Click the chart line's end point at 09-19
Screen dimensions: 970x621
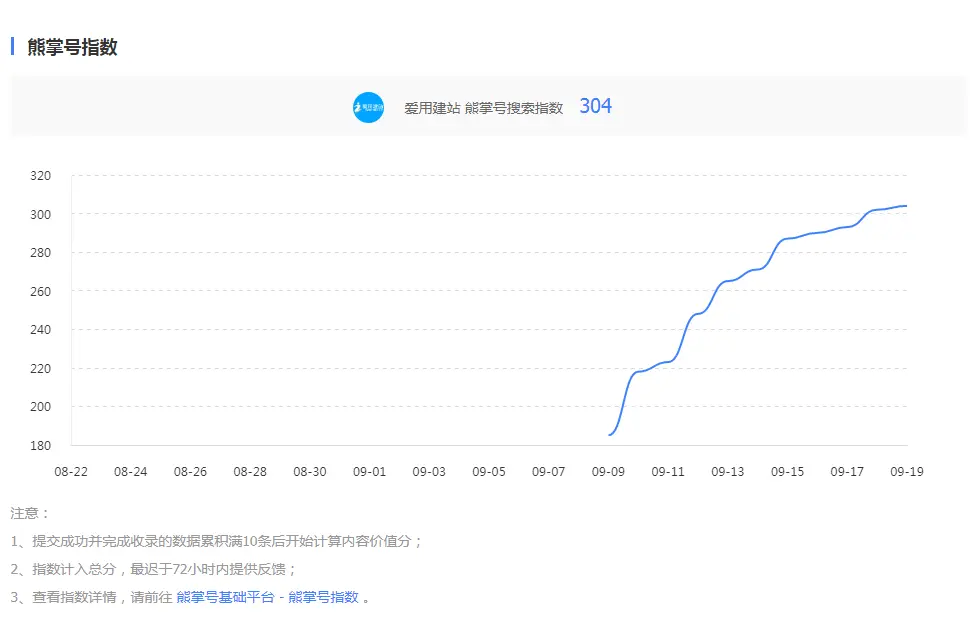(906, 206)
